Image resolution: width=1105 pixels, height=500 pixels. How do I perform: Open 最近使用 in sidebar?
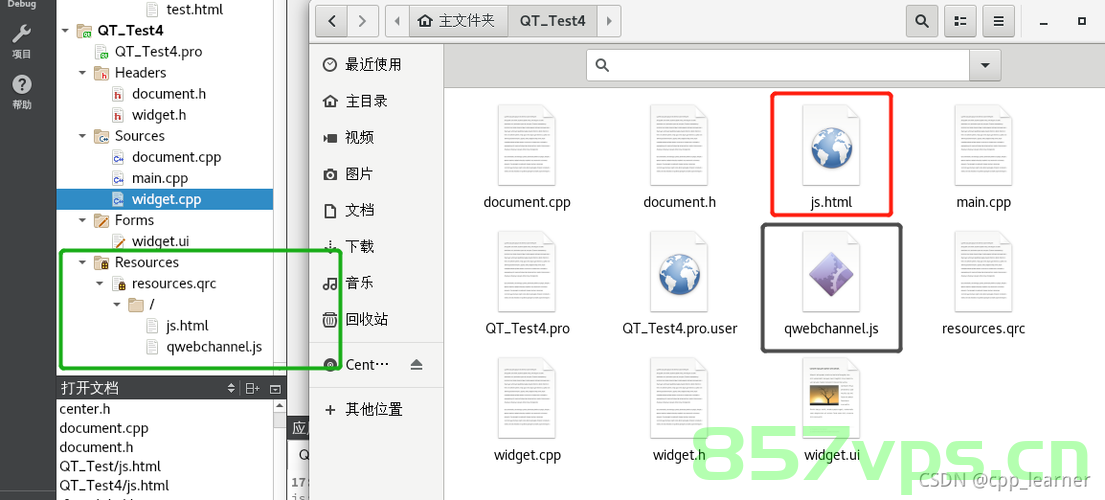tap(373, 65)
